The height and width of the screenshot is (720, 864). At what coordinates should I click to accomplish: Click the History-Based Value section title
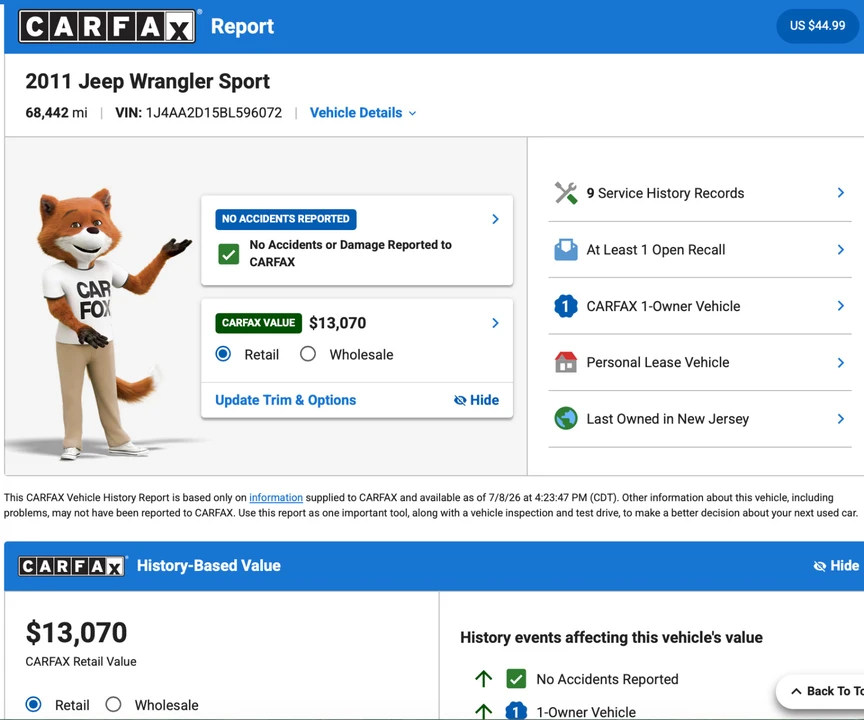[x=209, y=566]
